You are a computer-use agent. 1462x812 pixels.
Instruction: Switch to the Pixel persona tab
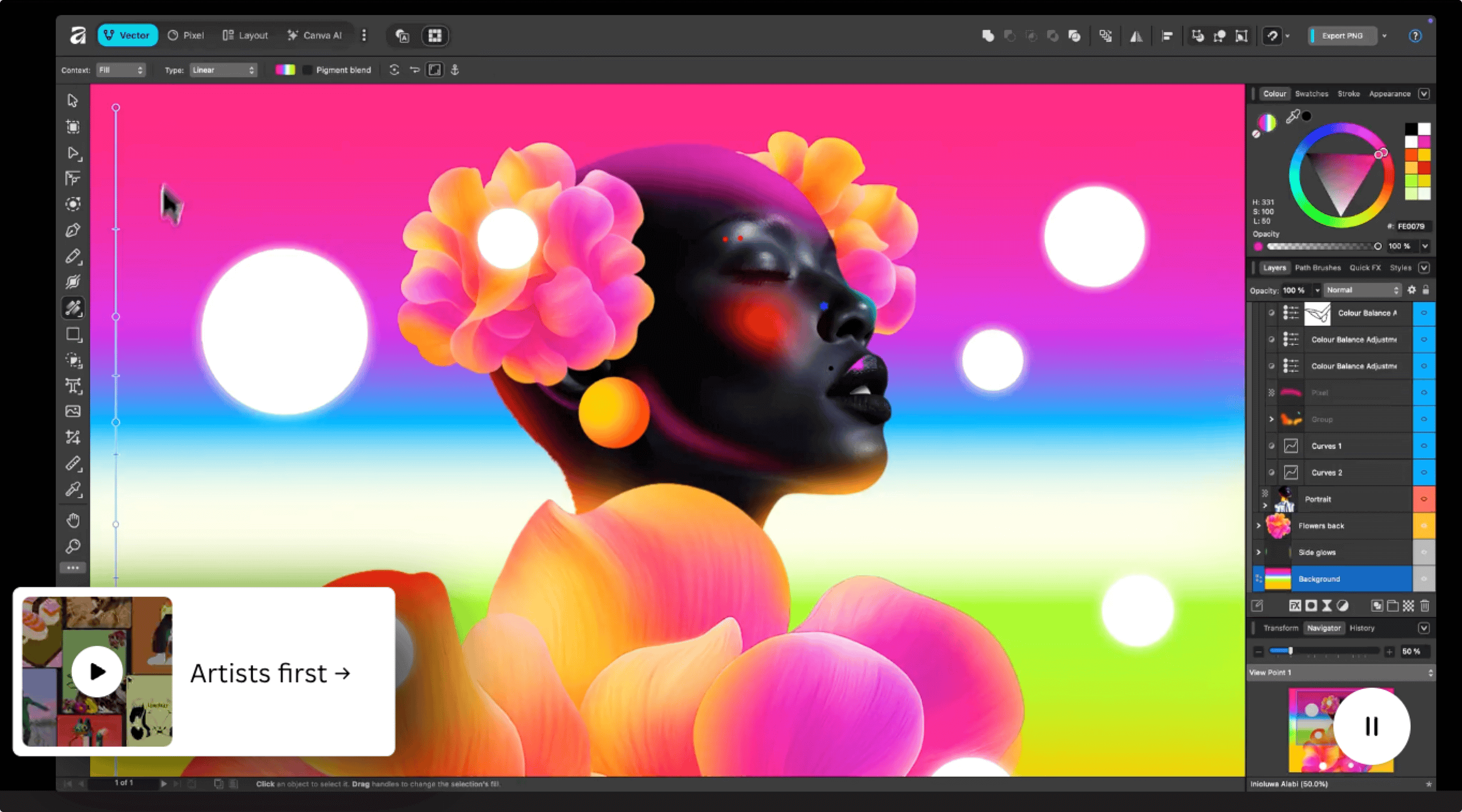point(185,35)
